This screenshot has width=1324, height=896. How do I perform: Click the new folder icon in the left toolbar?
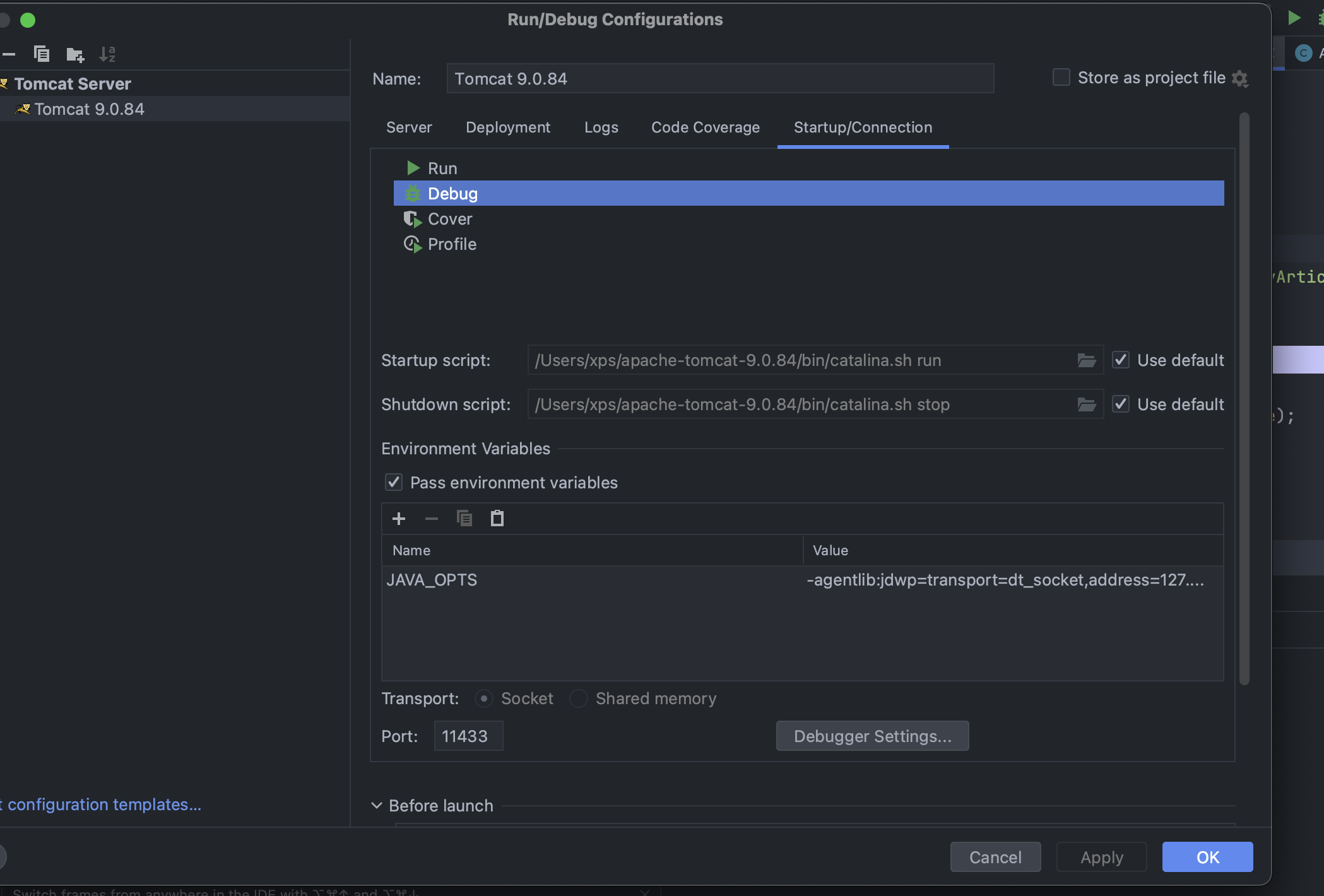click(75, 55)
